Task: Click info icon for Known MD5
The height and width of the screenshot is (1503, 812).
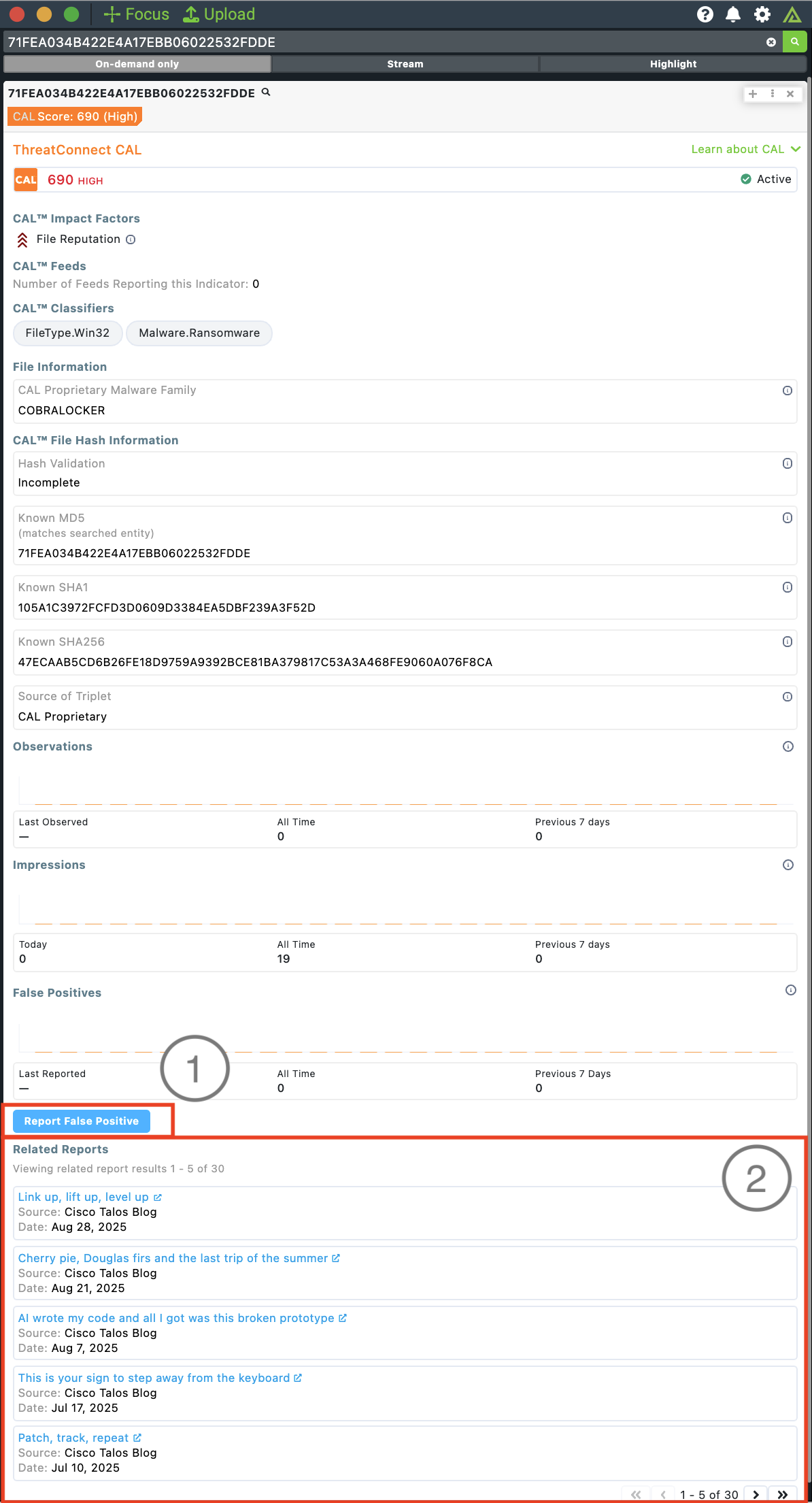Action: [788, 518]
